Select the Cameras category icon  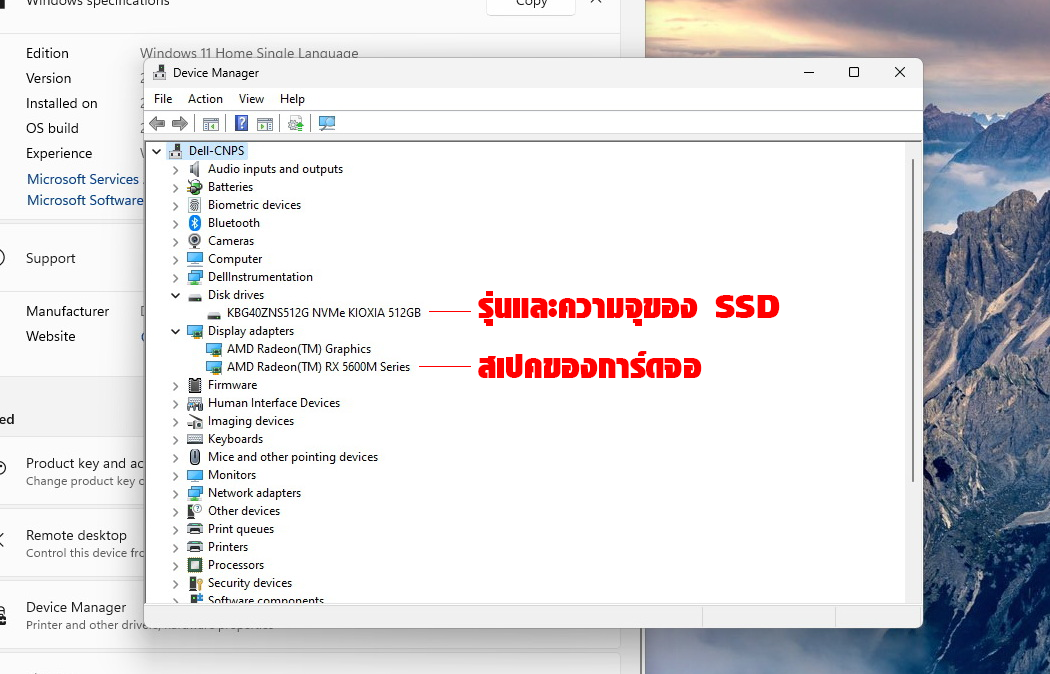point(195,241)
